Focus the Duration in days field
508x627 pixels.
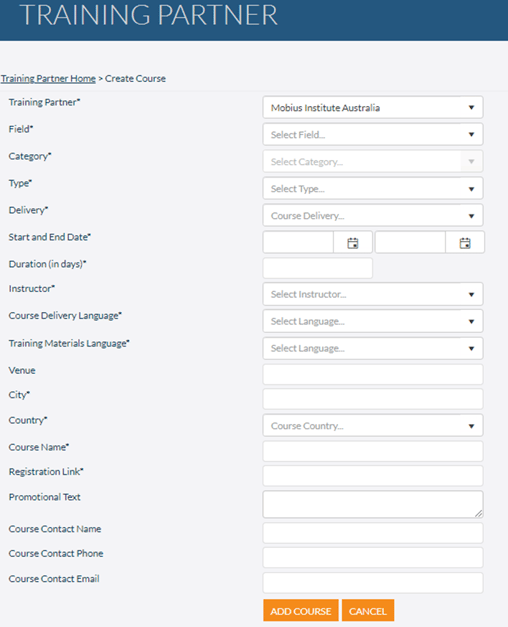pos(318,268)
